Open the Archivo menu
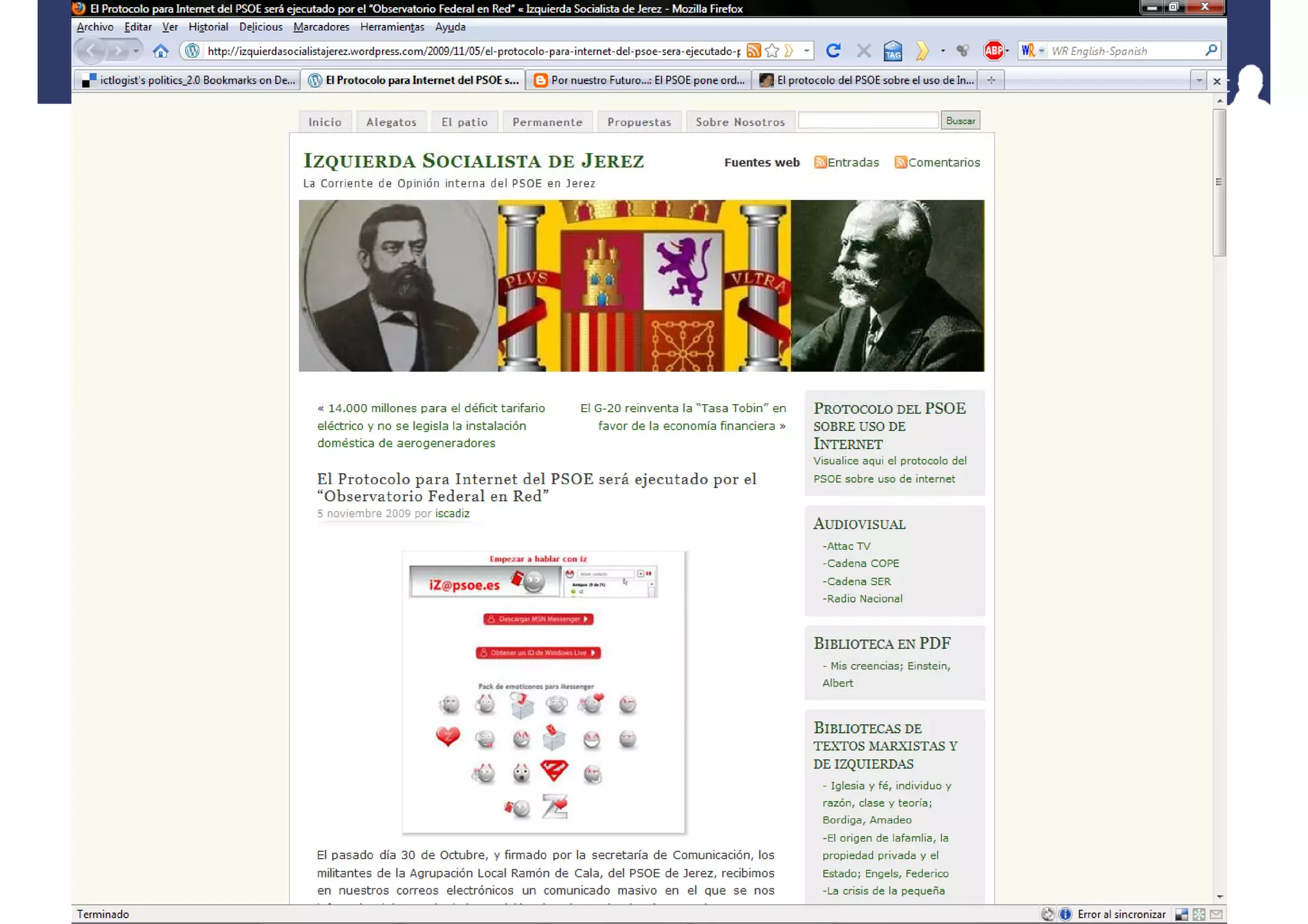The image size is (1308, 924). tap(95, 27)
